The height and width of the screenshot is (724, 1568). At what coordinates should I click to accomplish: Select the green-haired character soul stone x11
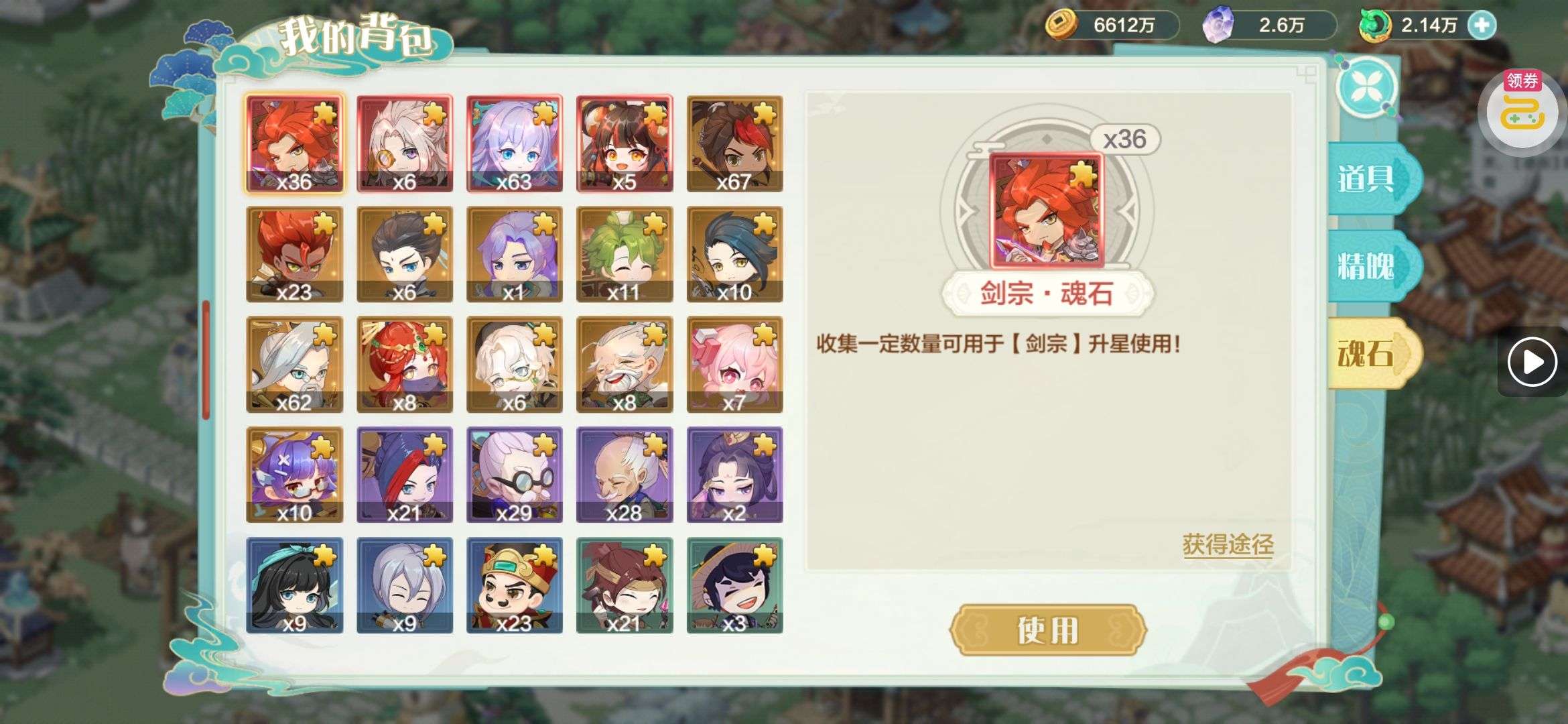[x=625, y=254]
